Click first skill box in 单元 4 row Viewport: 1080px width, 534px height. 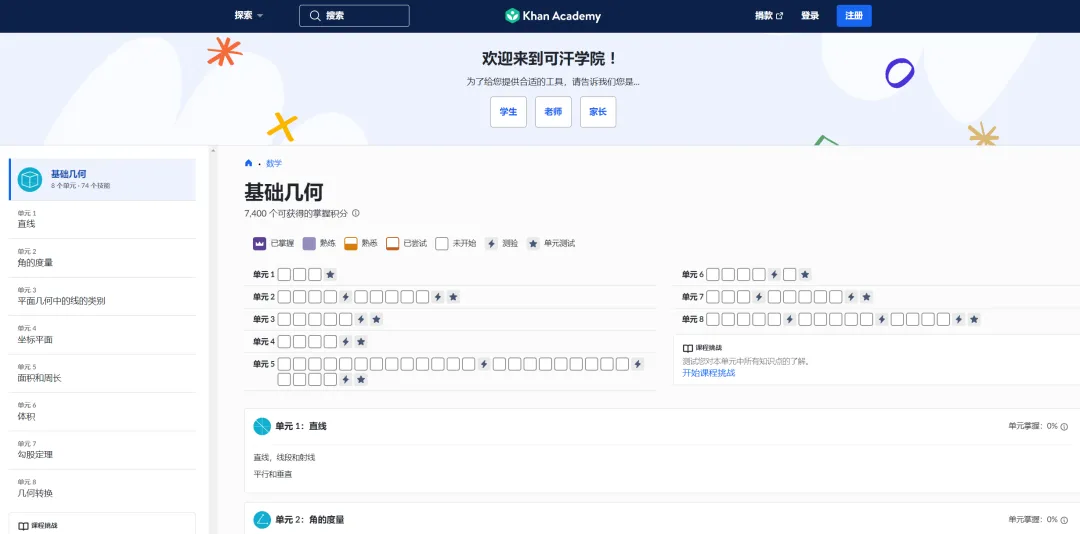click(x=284, y=341)
